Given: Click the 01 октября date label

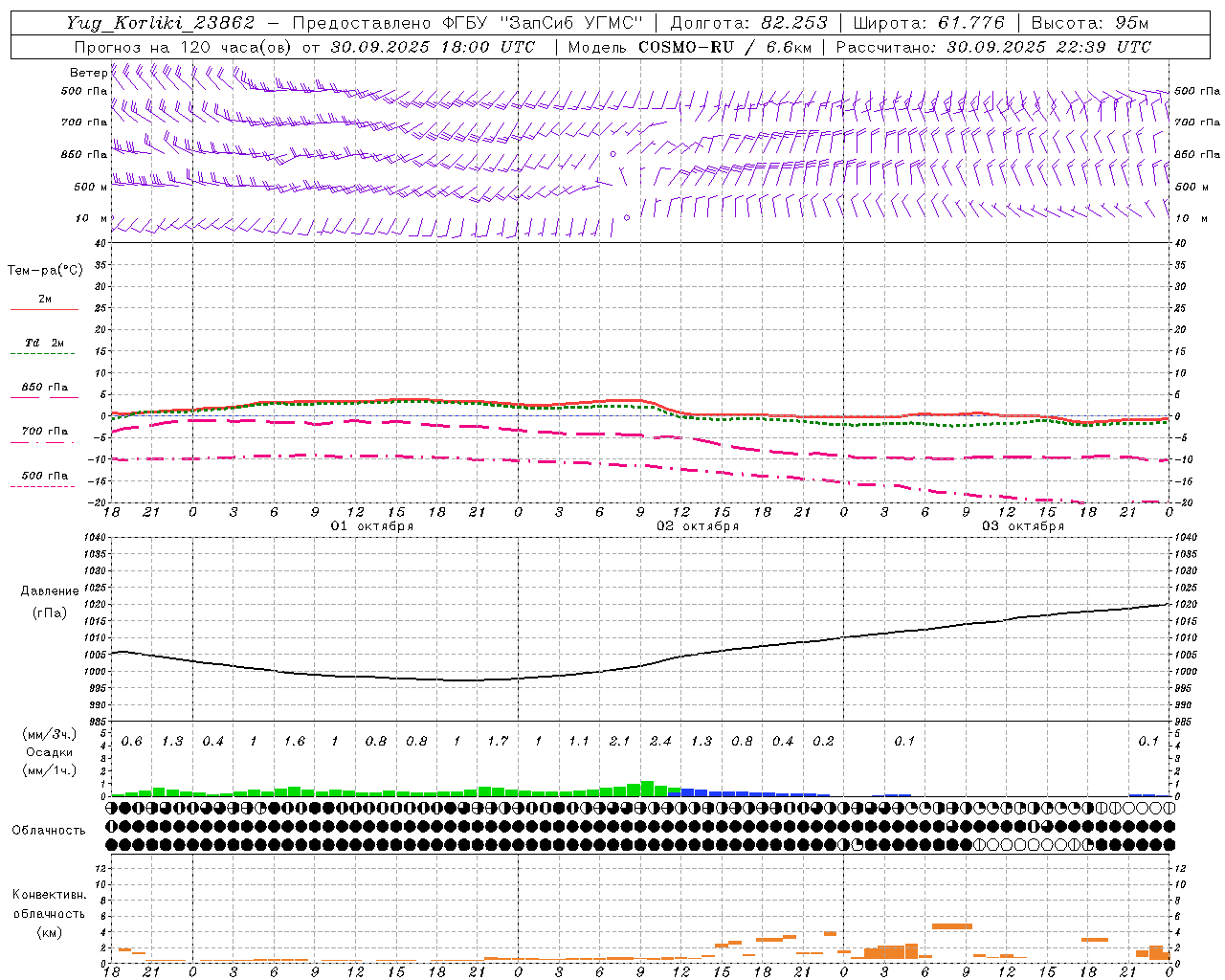Looking at the screenshot, I should point(372,526).
